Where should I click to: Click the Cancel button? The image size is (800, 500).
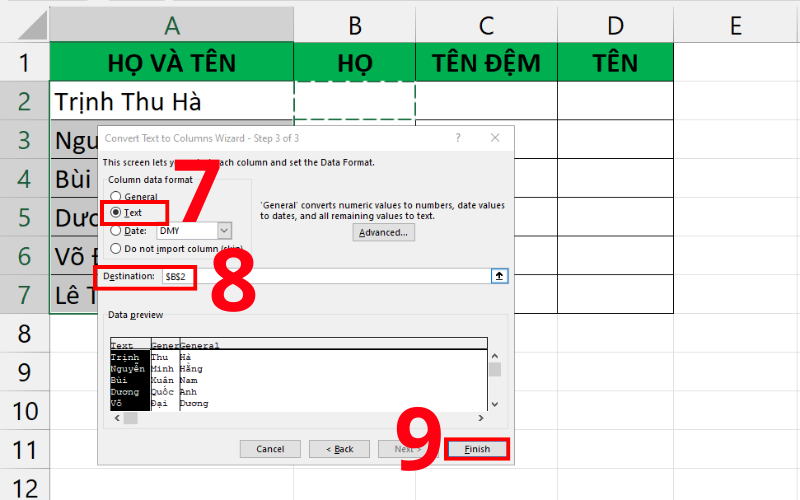270,449
